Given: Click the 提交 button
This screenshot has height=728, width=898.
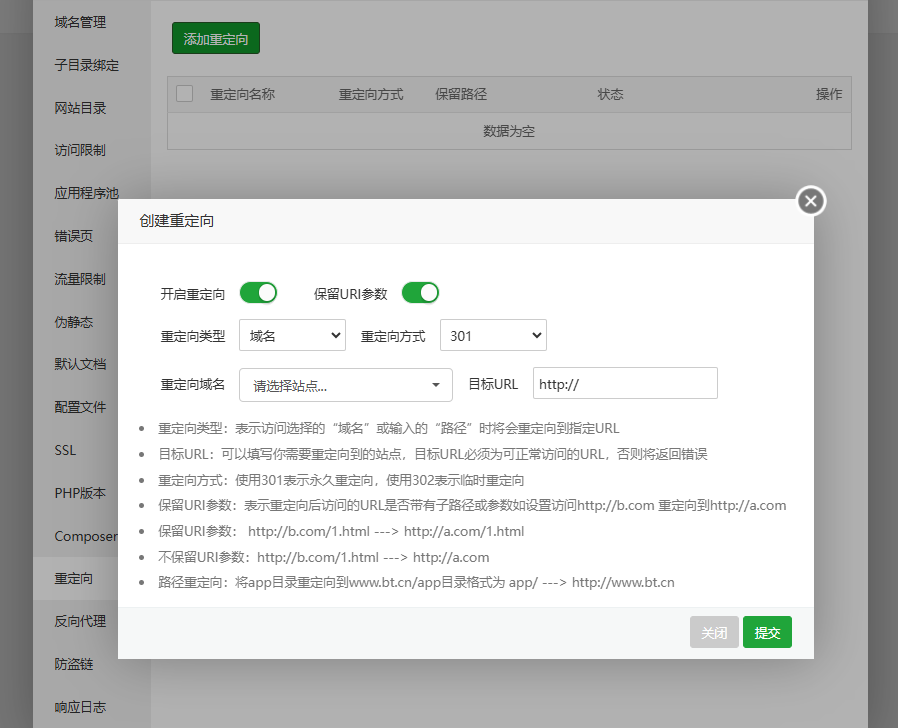Looking at the screenshot, I should (767, 632).
